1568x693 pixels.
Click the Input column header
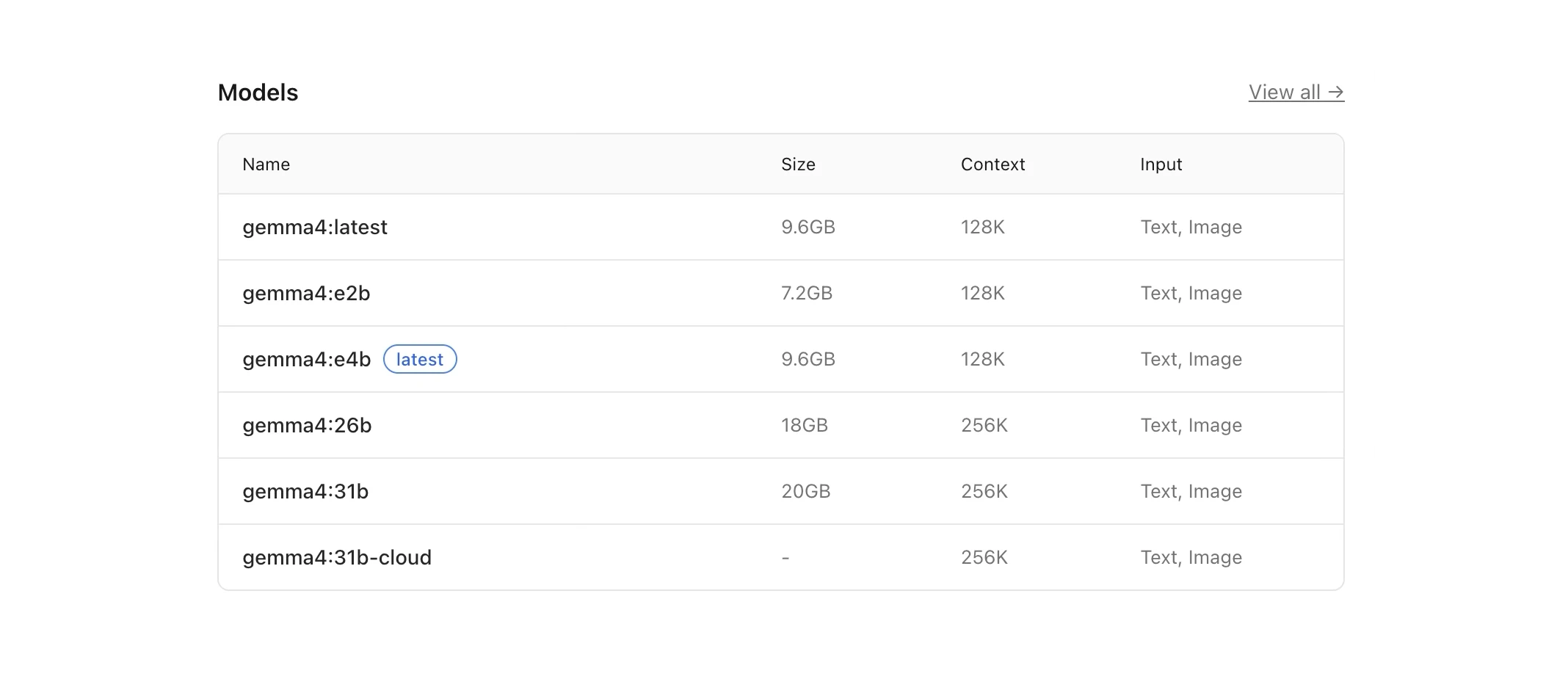[1161, 164]
